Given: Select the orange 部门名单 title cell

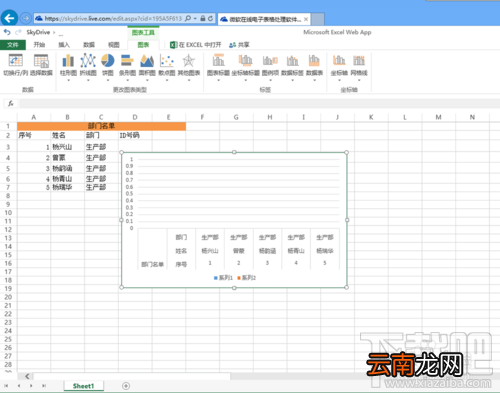Looking at the screenshot, I should [x=102, y=126].
